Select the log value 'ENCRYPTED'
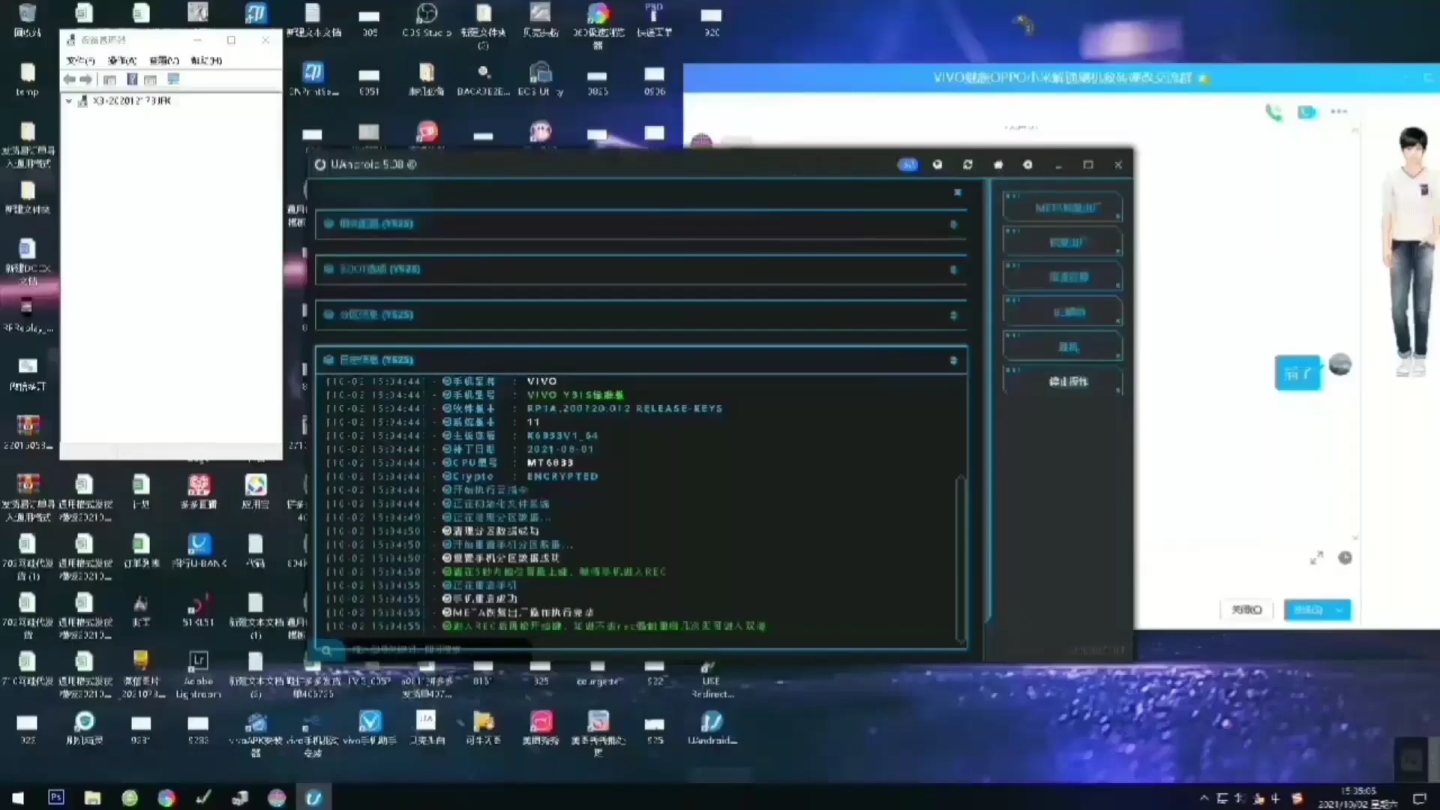The height and width of the screenshot is (810, 1440). pos(563,477)
